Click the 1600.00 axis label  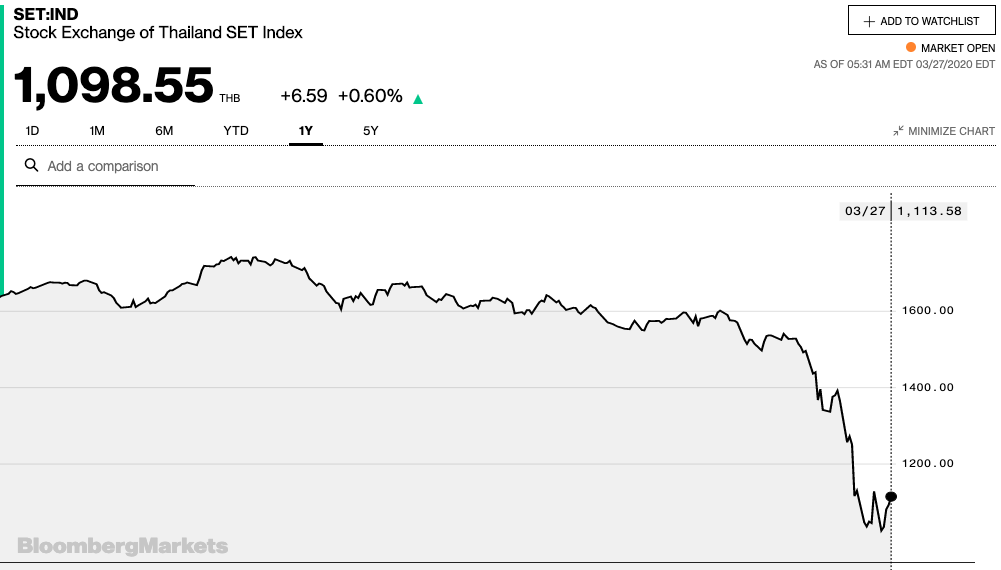928,310
